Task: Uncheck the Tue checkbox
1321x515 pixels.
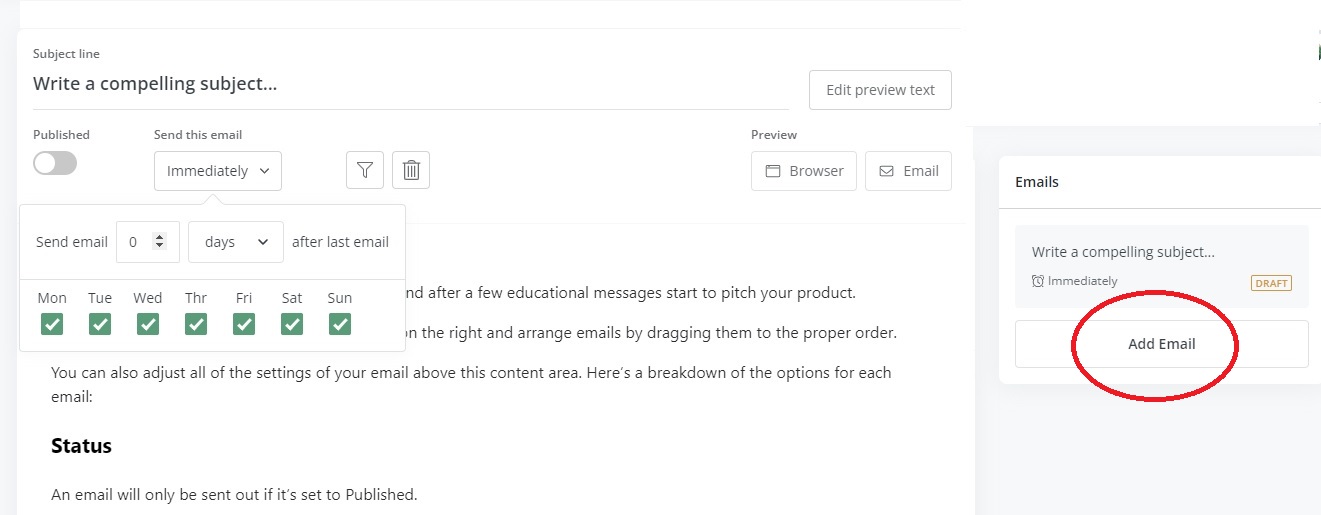Action: [100, 324]
